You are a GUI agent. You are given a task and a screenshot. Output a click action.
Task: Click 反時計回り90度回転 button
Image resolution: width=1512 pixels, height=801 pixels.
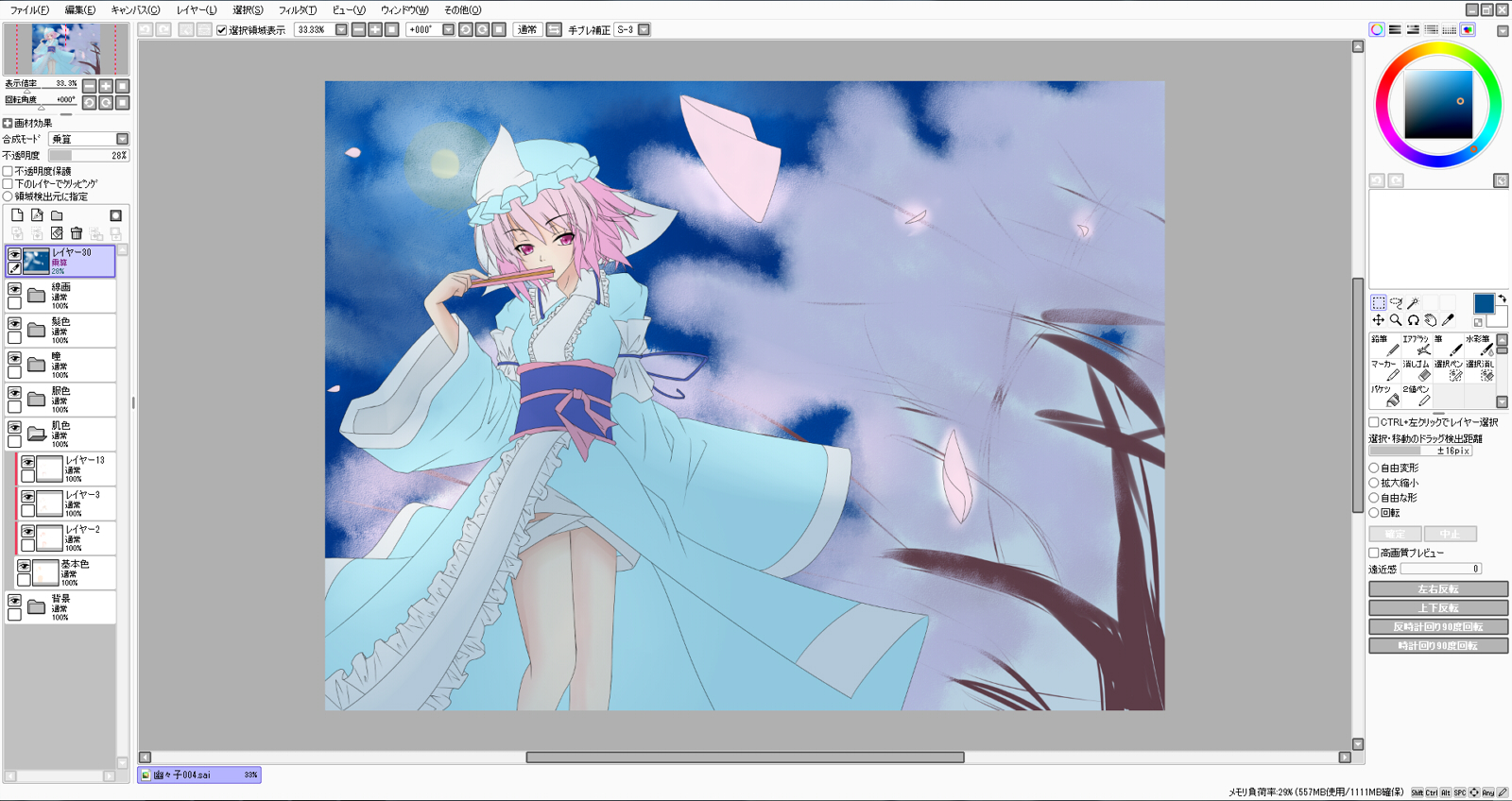coord(1438,627)
